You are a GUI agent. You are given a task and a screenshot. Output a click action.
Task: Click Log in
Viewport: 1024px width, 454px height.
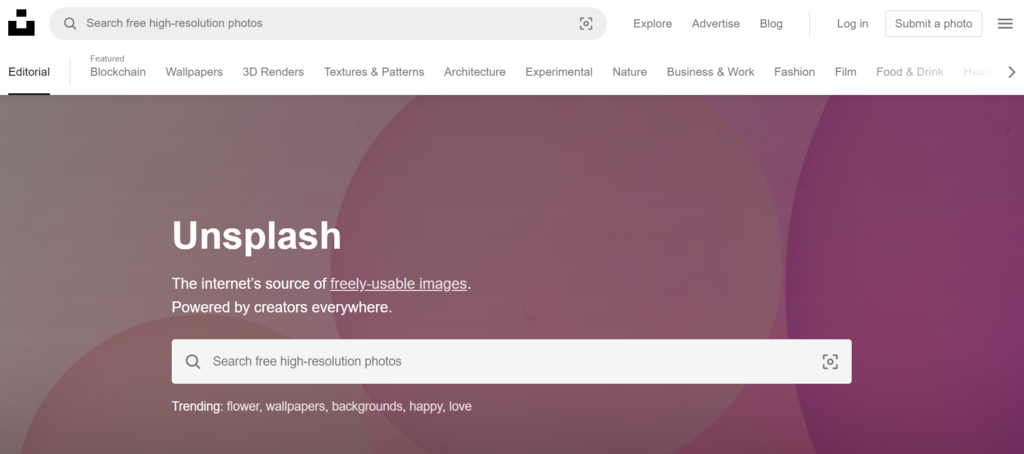[852, 24]
